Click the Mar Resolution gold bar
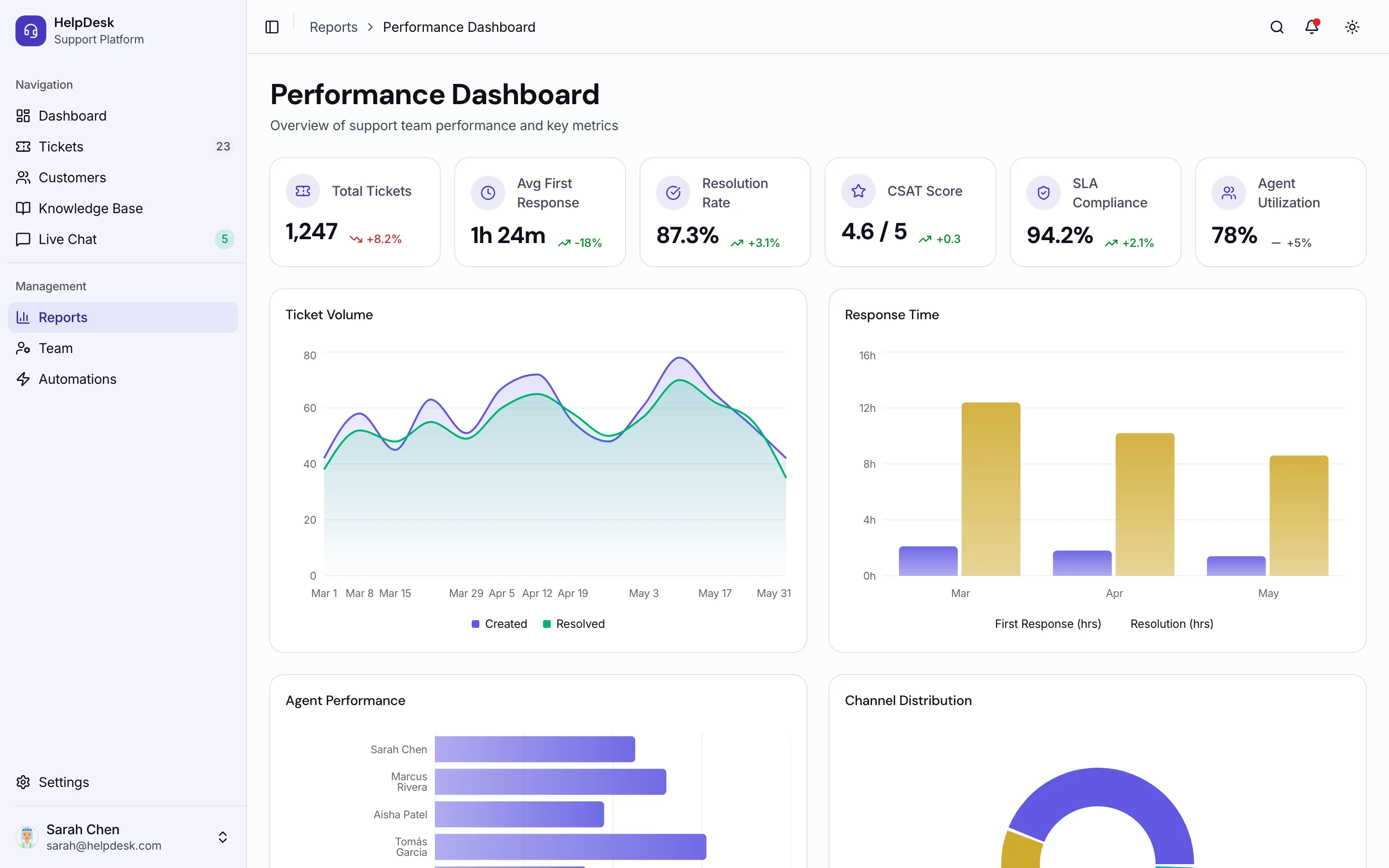 tap(991, 489)
